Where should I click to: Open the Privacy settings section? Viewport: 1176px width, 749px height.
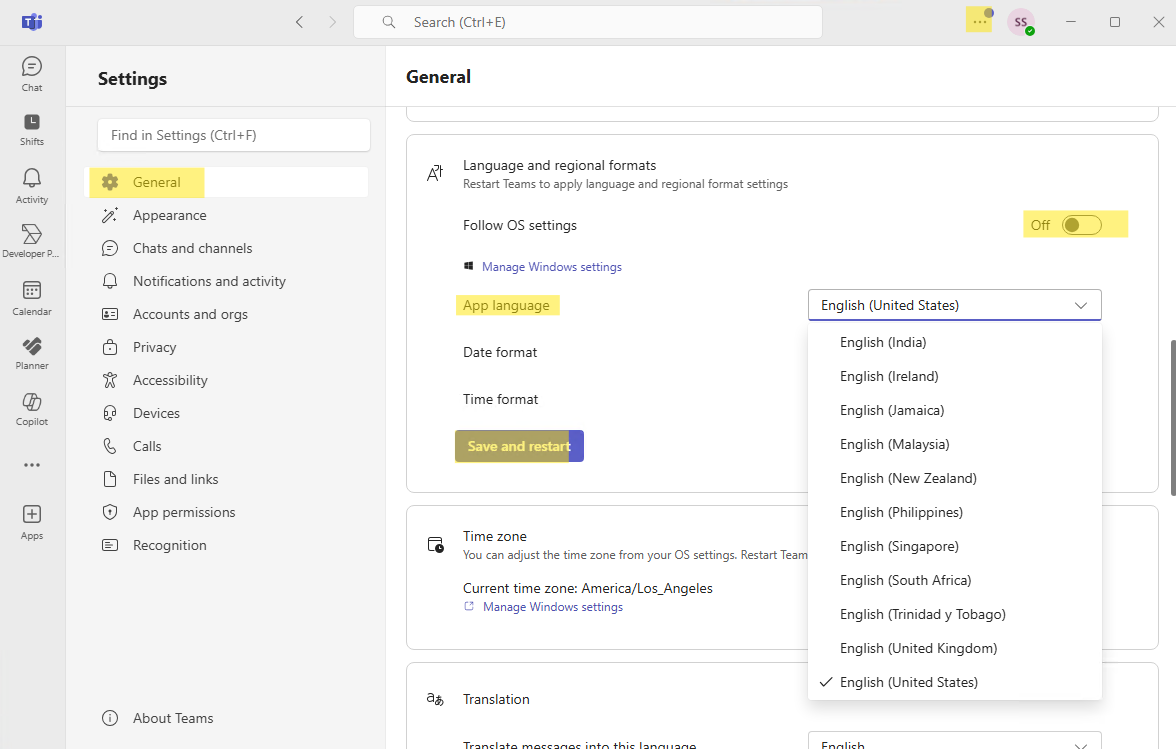tap(154, 347)
